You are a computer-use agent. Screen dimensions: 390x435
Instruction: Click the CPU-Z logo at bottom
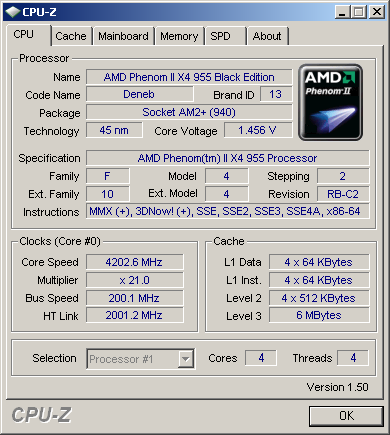42,415
